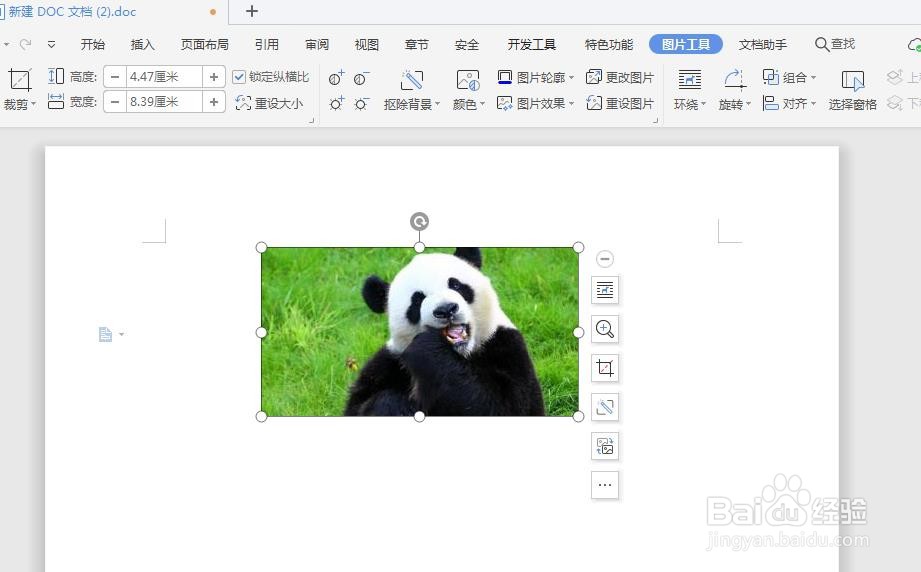Click the 抠除背景 remove background icon
This screenshot has height=572, width=921.
[x=412, y=80]
